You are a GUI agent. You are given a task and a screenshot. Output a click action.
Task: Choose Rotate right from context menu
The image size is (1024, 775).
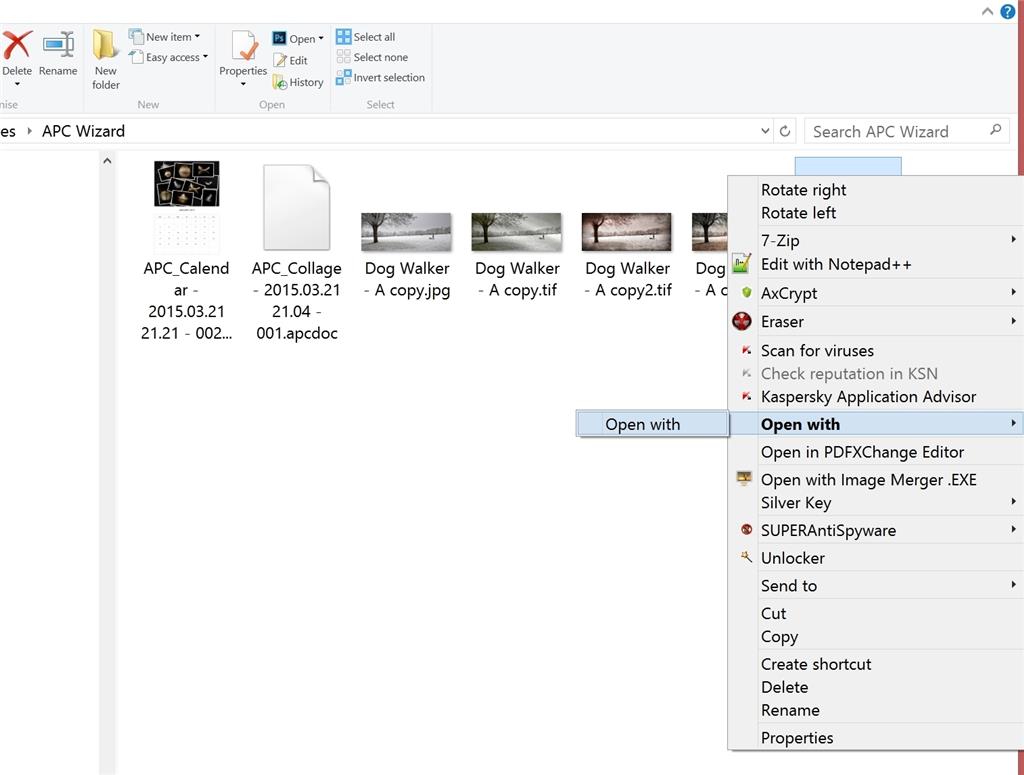(803, 190)
